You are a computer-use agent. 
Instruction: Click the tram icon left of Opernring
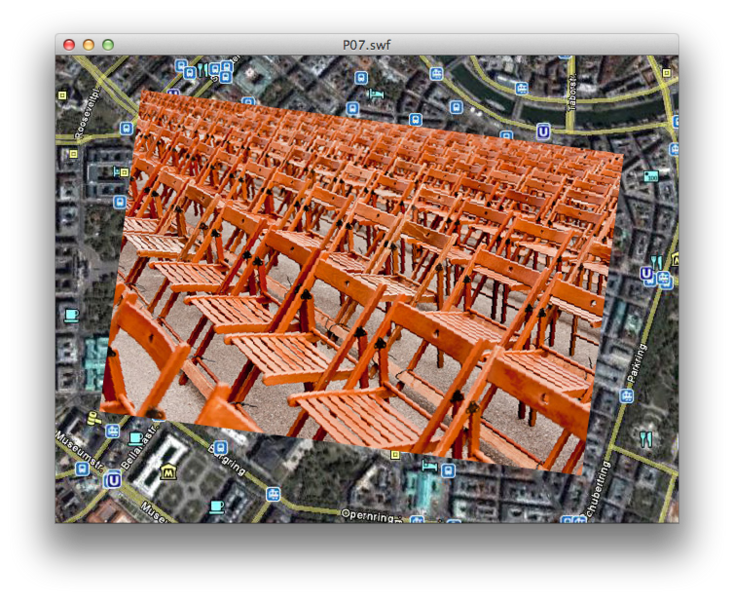(273, 494)
